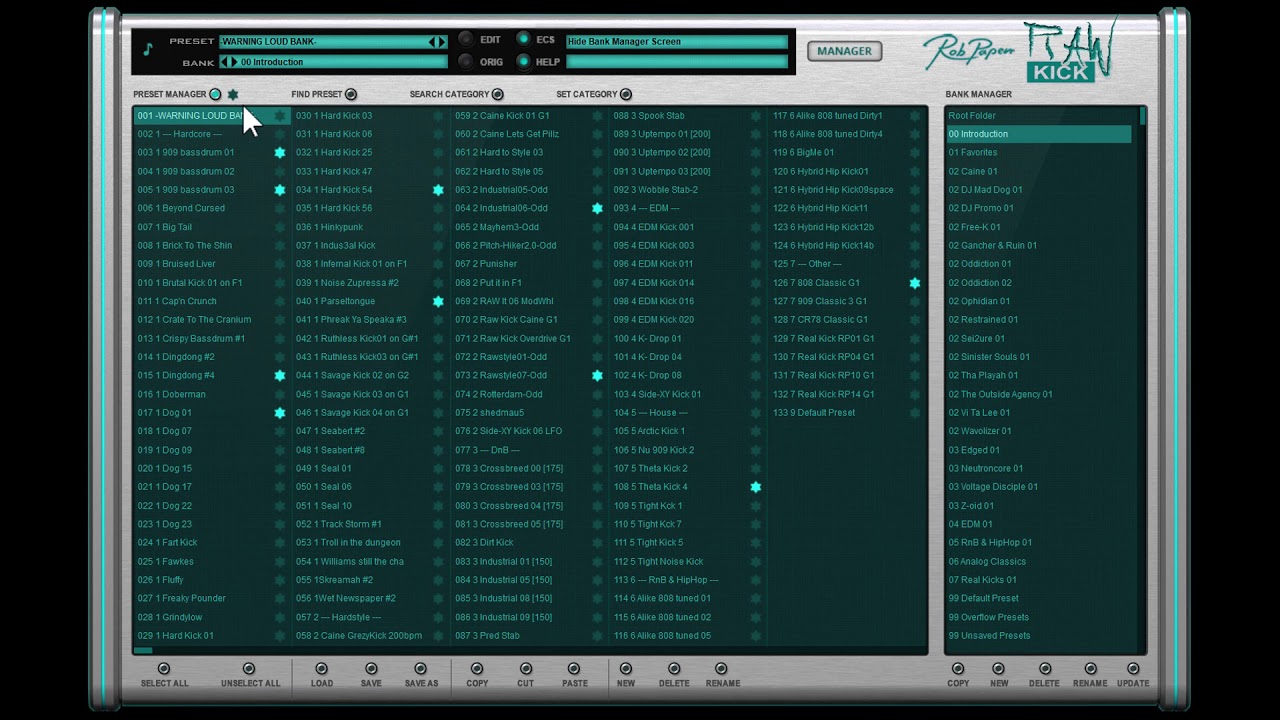1280x720 pixels.
Task: Step to next bank with right arrow
Action: (x=234, y=62)
